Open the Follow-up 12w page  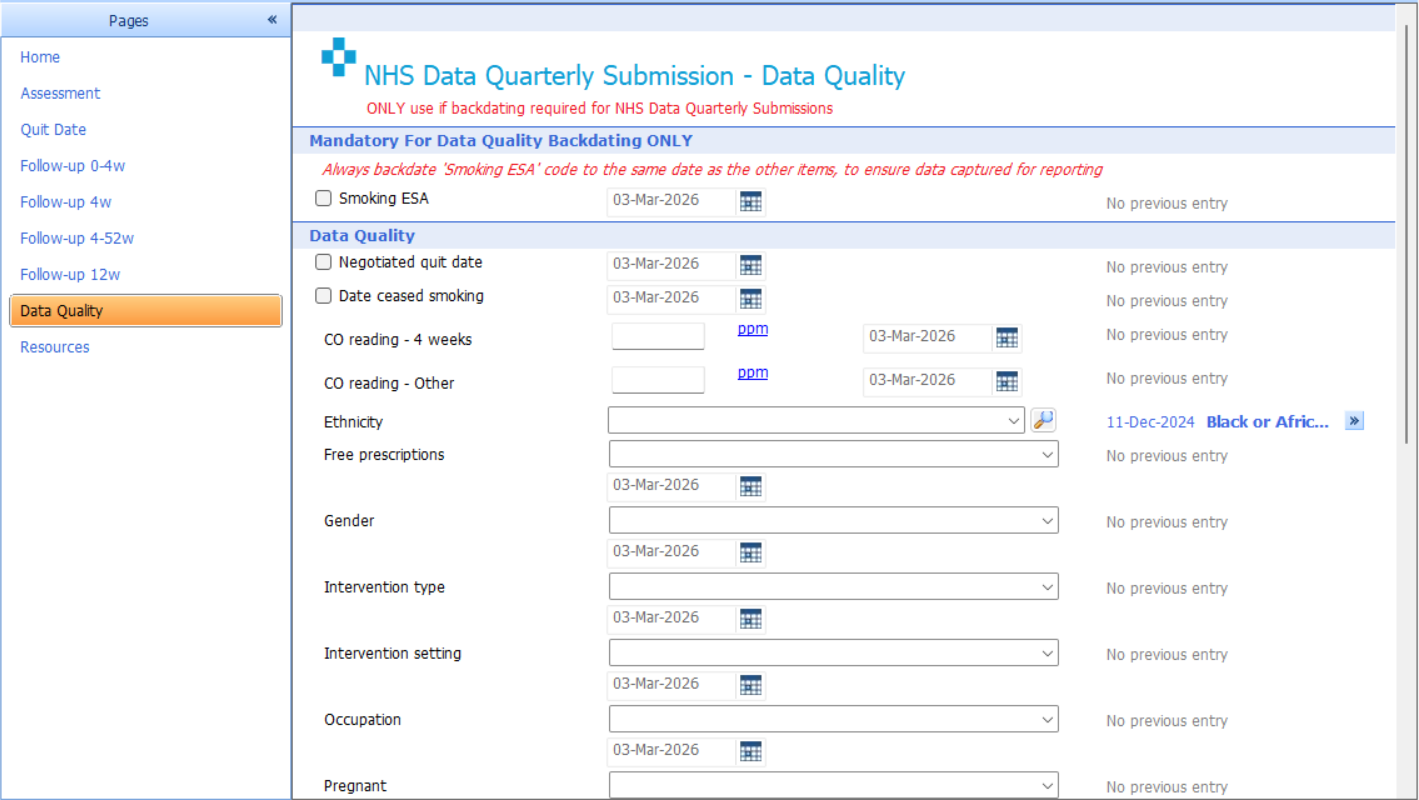pos(70,274)
